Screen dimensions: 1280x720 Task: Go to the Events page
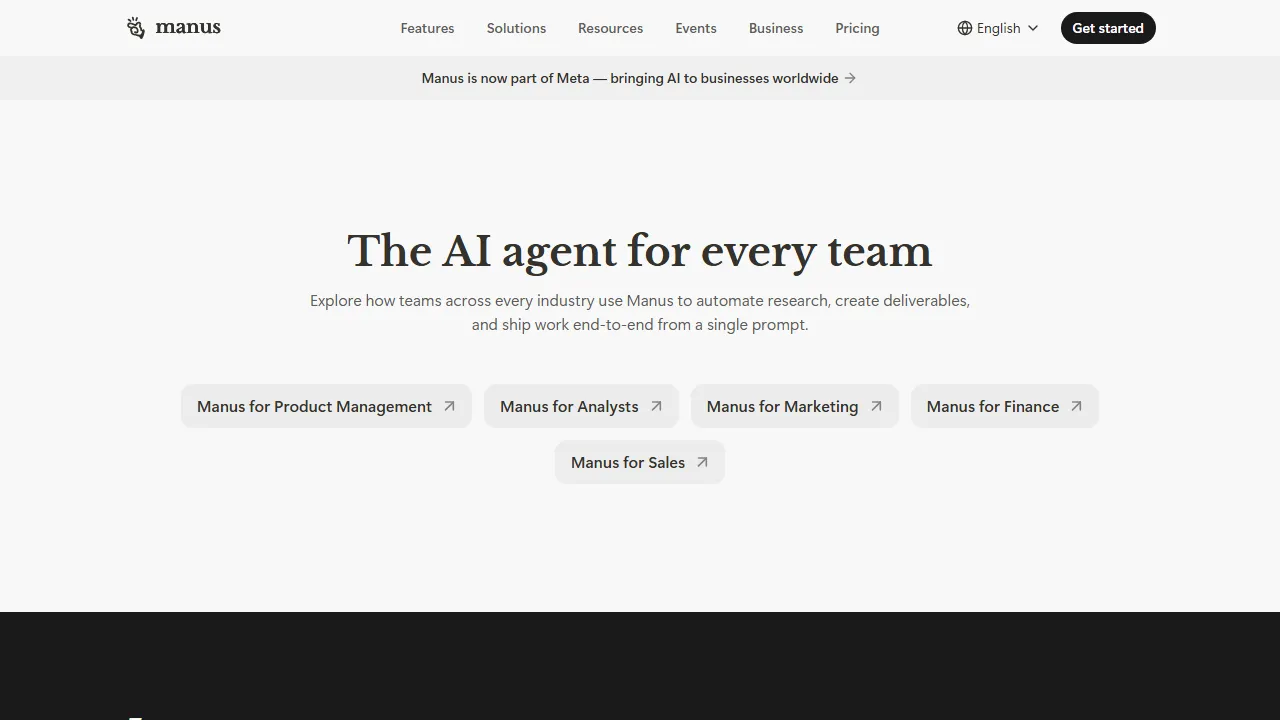click(x=696, y=28)
